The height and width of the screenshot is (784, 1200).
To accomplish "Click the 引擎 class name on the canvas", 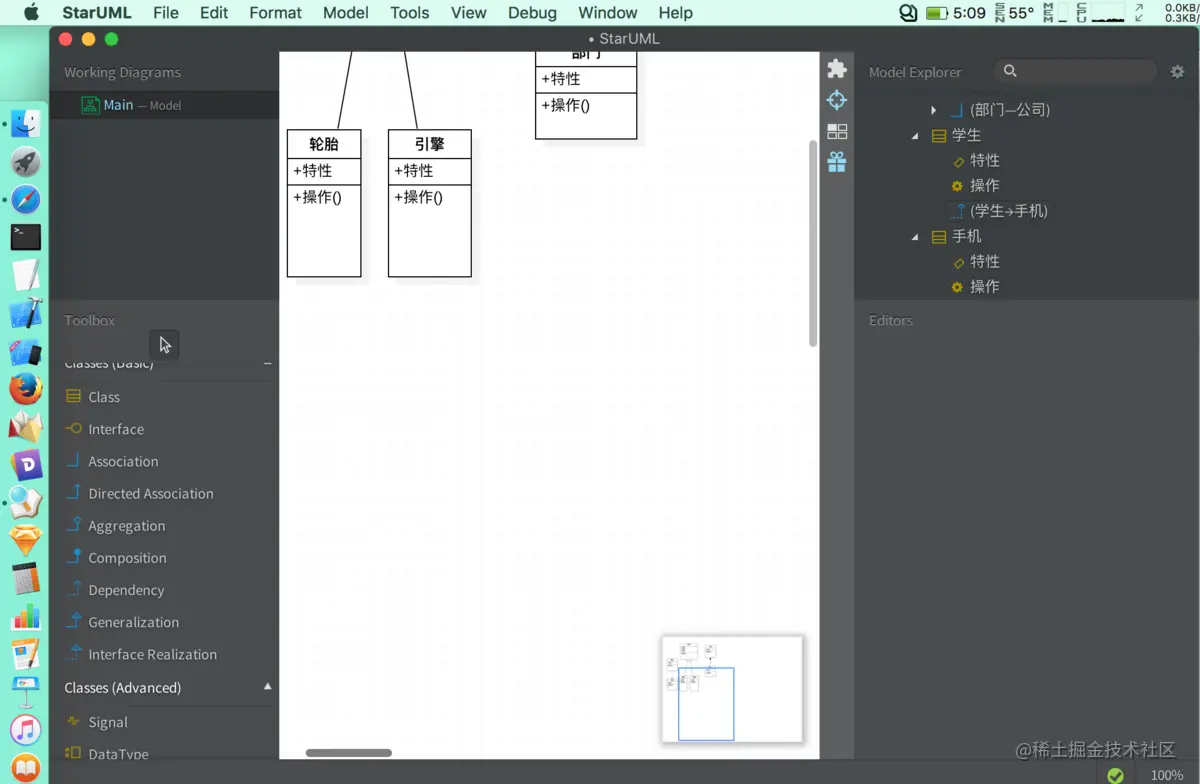I will click(430, 144).
